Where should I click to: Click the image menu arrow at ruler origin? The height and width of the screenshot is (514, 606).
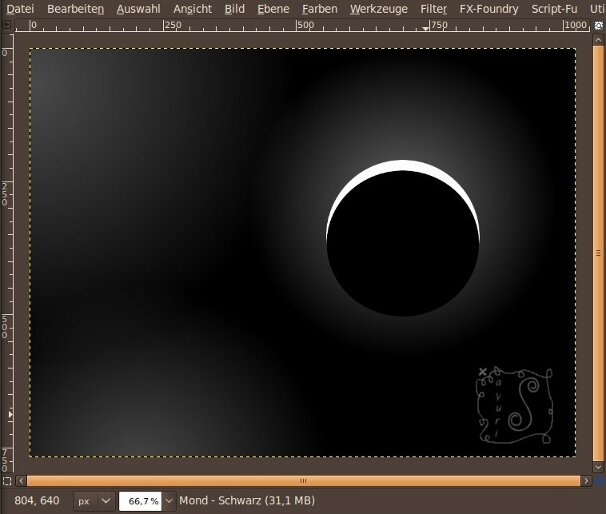(7, 25)
